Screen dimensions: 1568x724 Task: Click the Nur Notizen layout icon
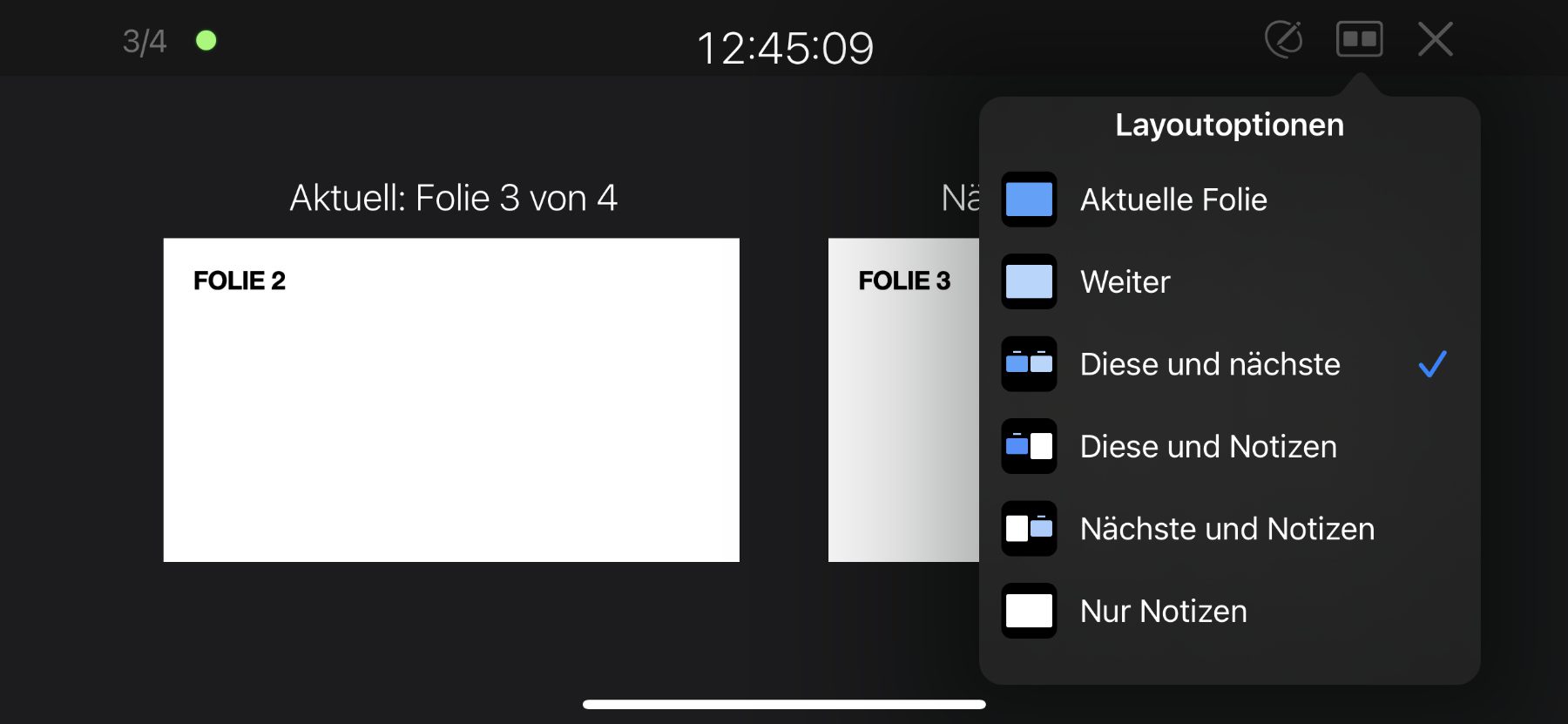[1029, 610]
